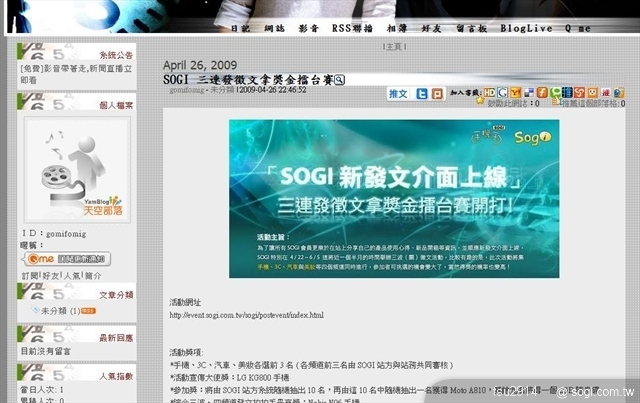The height and width of the screenshot is (403, 640).
Task: Open the 好友 menu item
Action: click(x=431, y=28)
